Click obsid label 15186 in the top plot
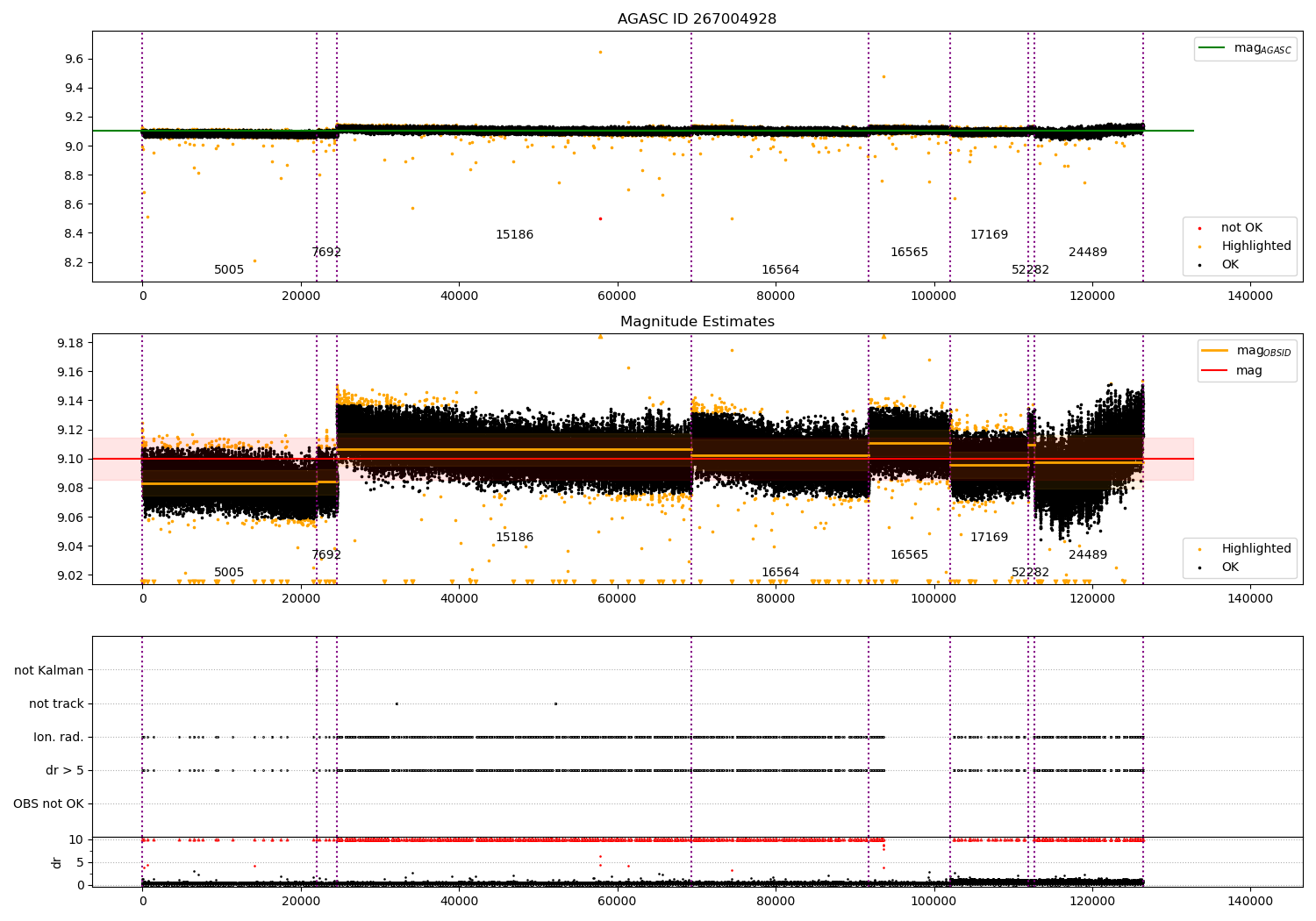This screenshot has height=921, width=1316. 514,235
